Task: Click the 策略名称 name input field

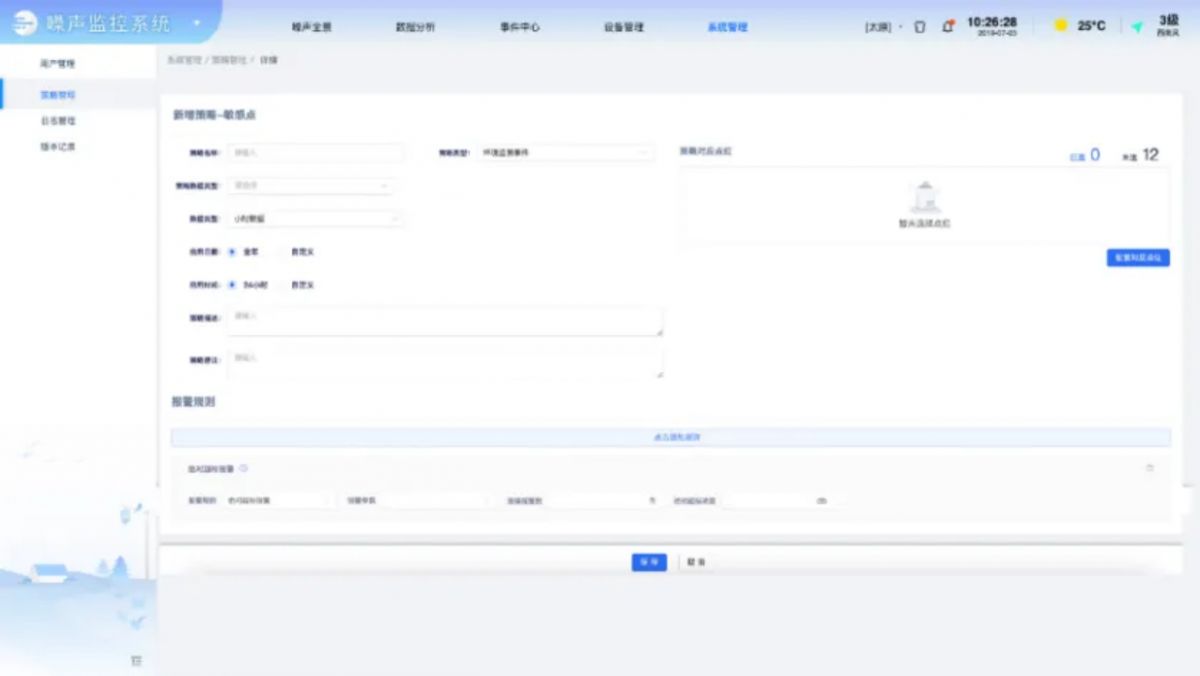Action: pos(315,153)
